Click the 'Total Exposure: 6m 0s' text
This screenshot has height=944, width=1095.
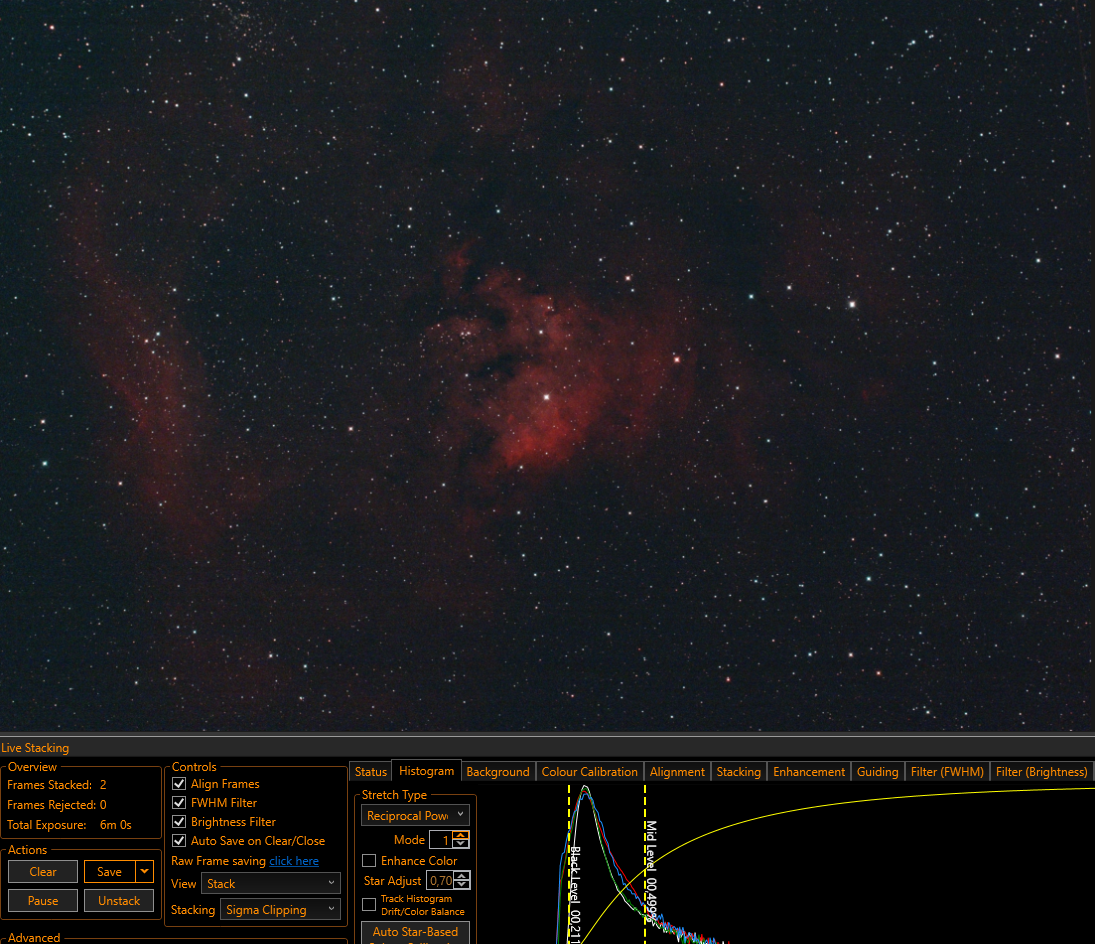[x=69, y=825]
